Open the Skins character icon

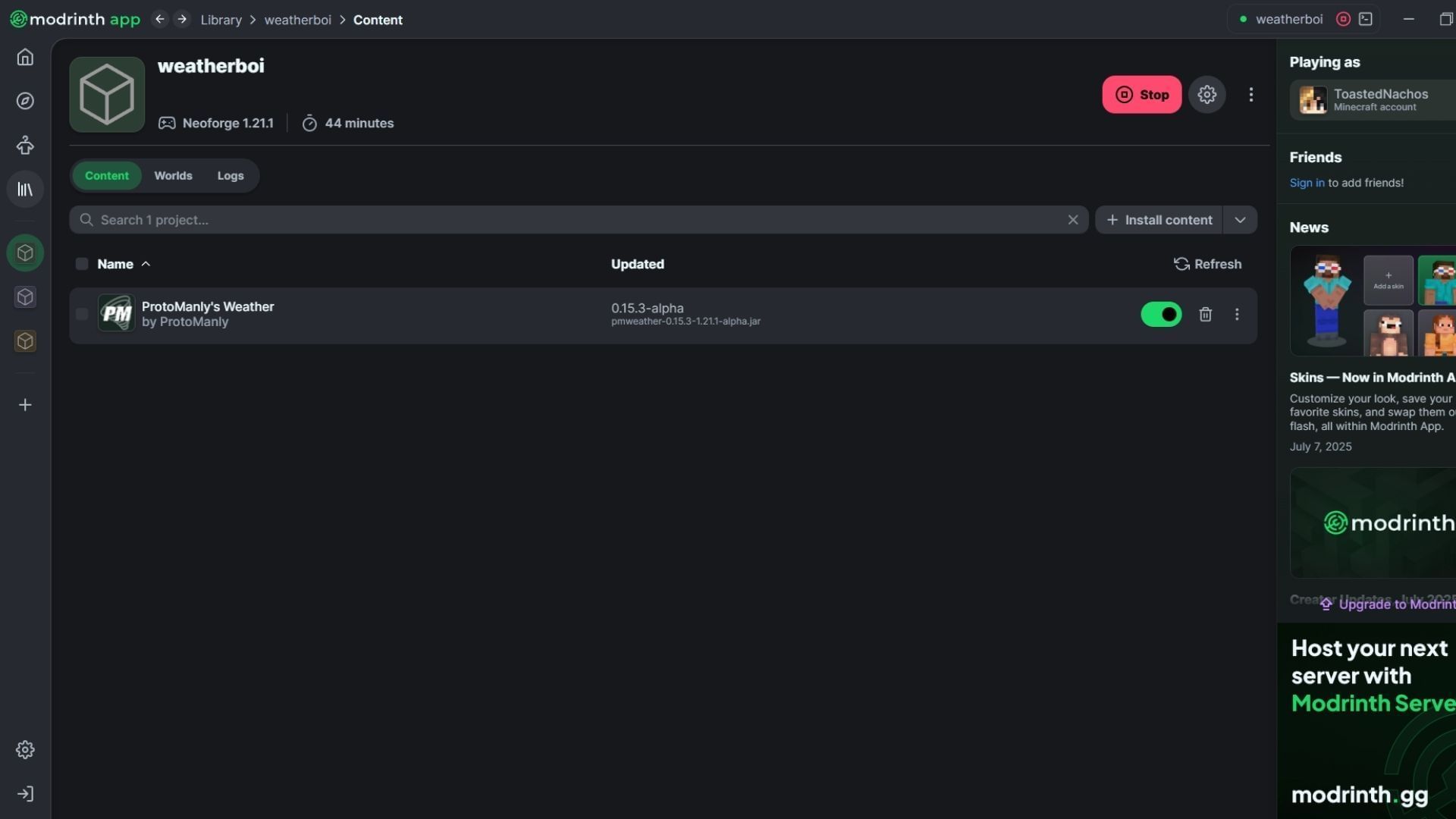coord(25,145)
